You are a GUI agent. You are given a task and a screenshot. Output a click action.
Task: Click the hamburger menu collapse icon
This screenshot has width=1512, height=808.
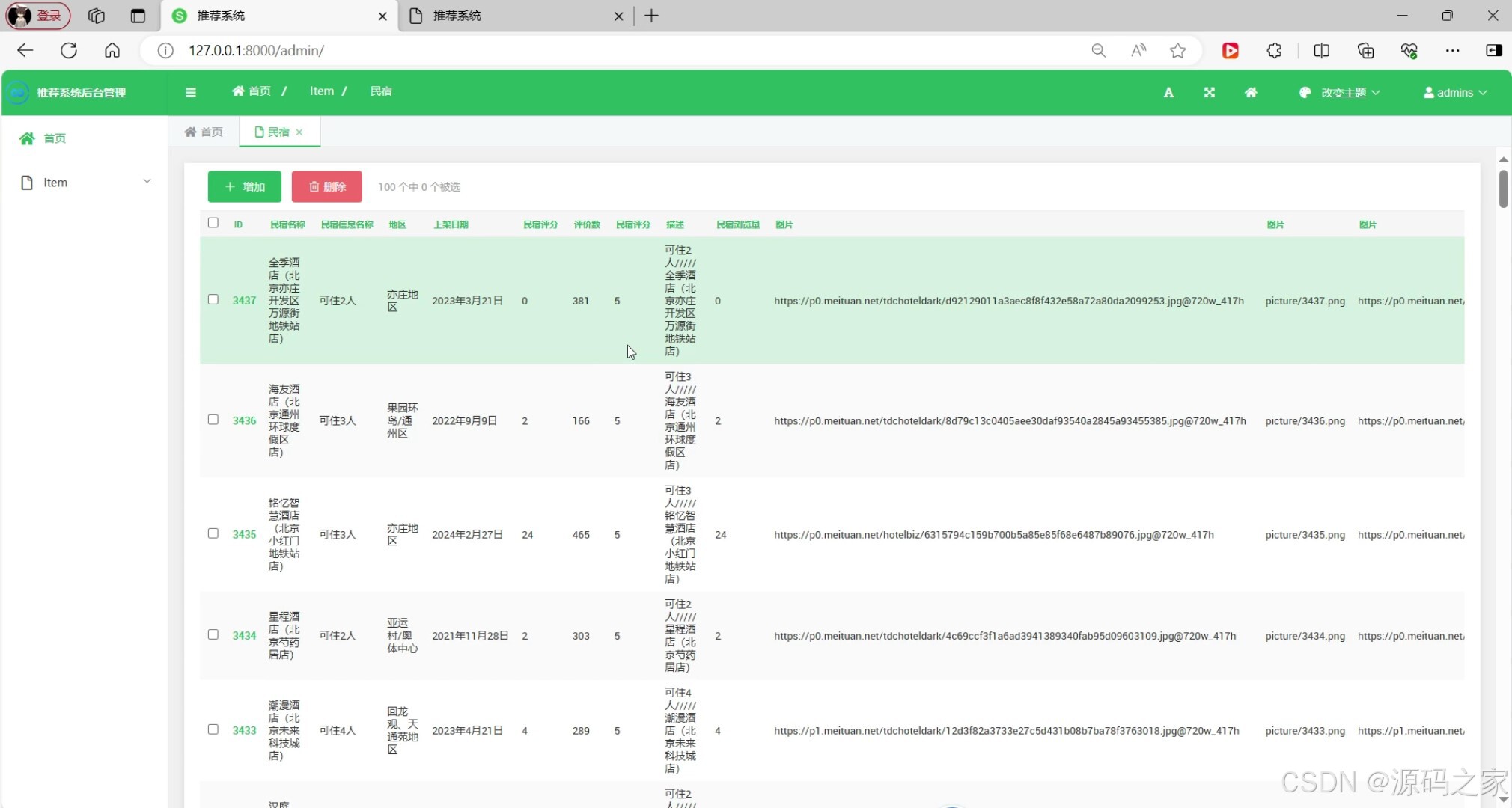[191, 92]
